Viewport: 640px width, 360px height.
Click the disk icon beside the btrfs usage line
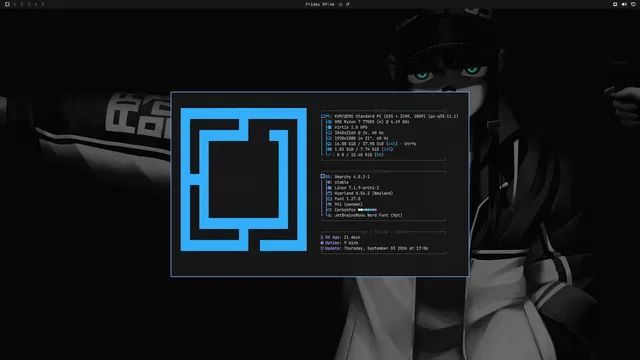[329, 144]
